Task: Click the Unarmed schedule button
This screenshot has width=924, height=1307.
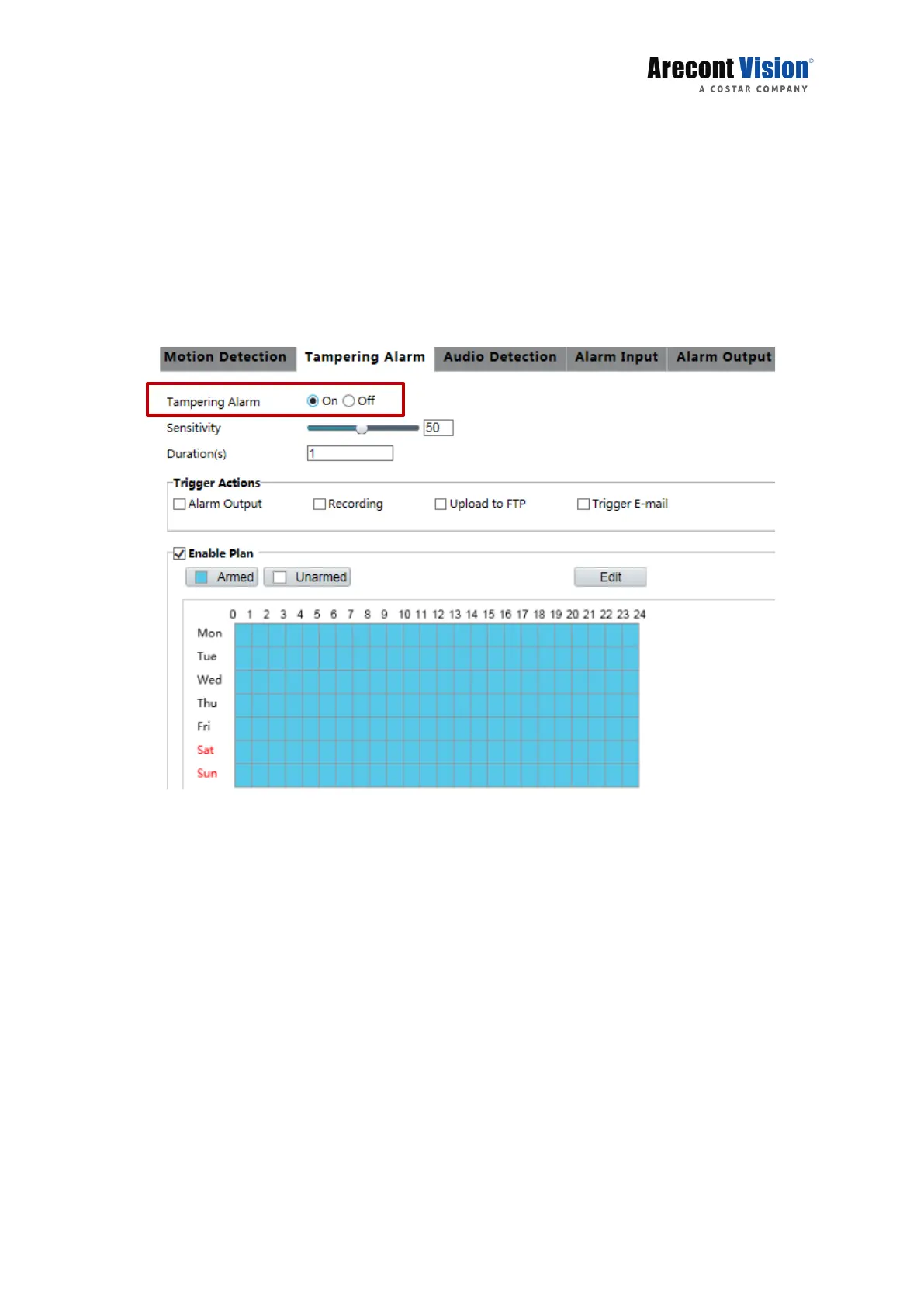Action: (x=308, y=577)
